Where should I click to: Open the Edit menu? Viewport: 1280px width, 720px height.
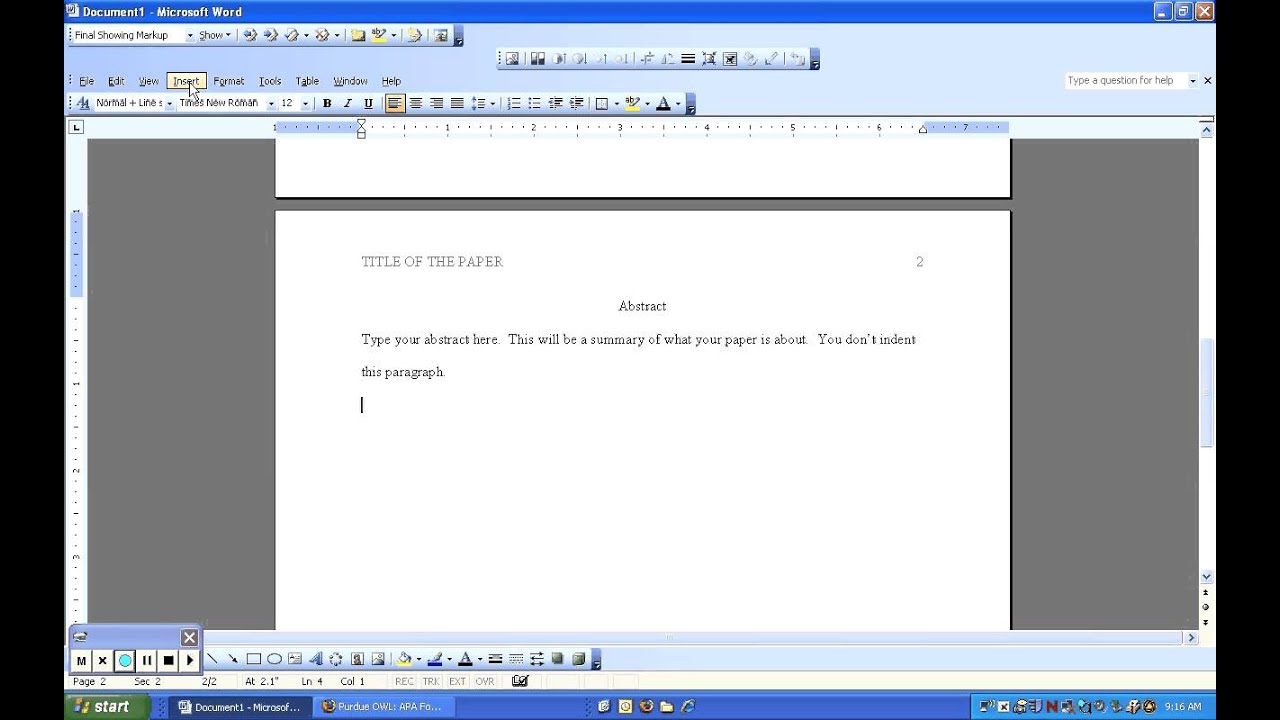[116, 81]
